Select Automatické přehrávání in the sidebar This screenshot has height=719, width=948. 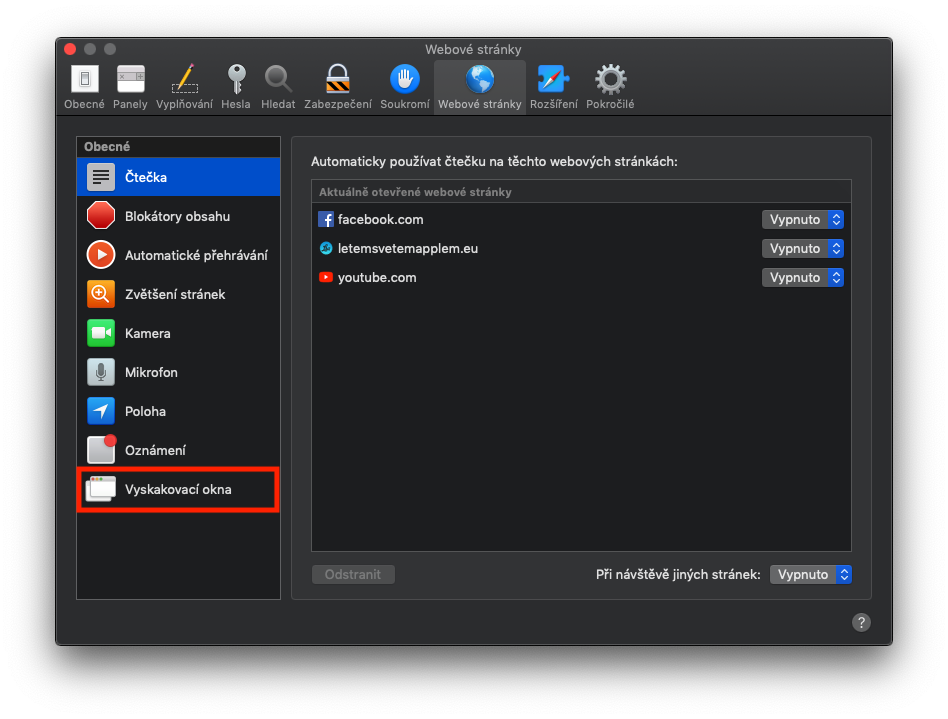click(x=179, y=255)
